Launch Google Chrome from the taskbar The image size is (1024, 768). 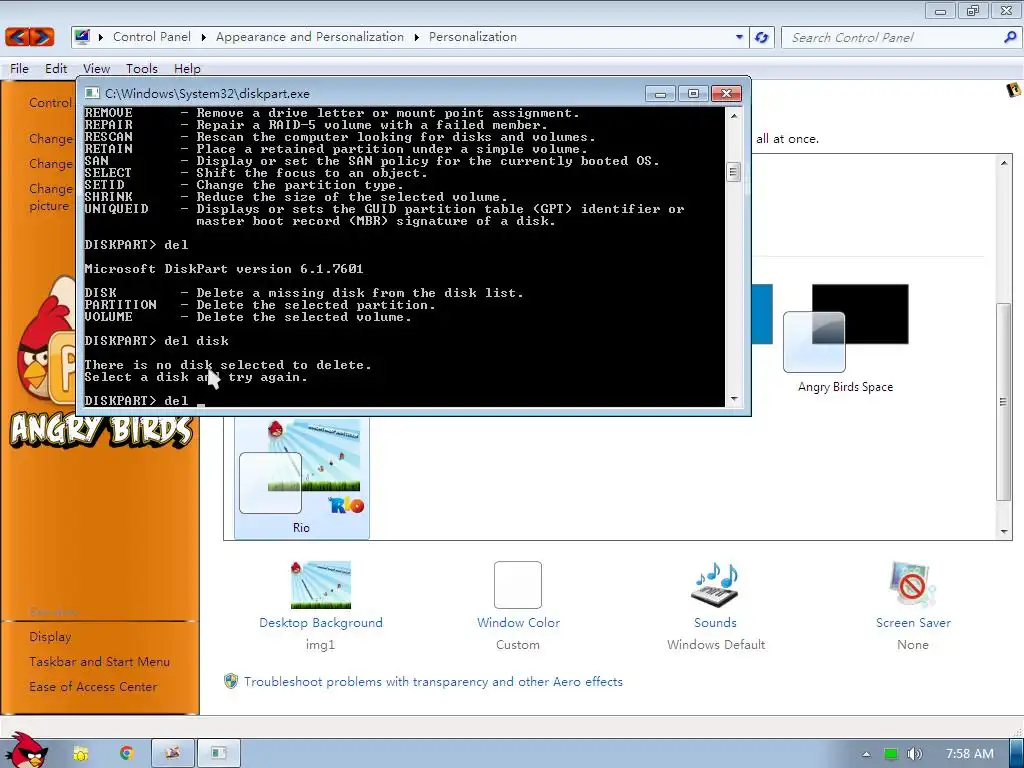click(126, 753)
